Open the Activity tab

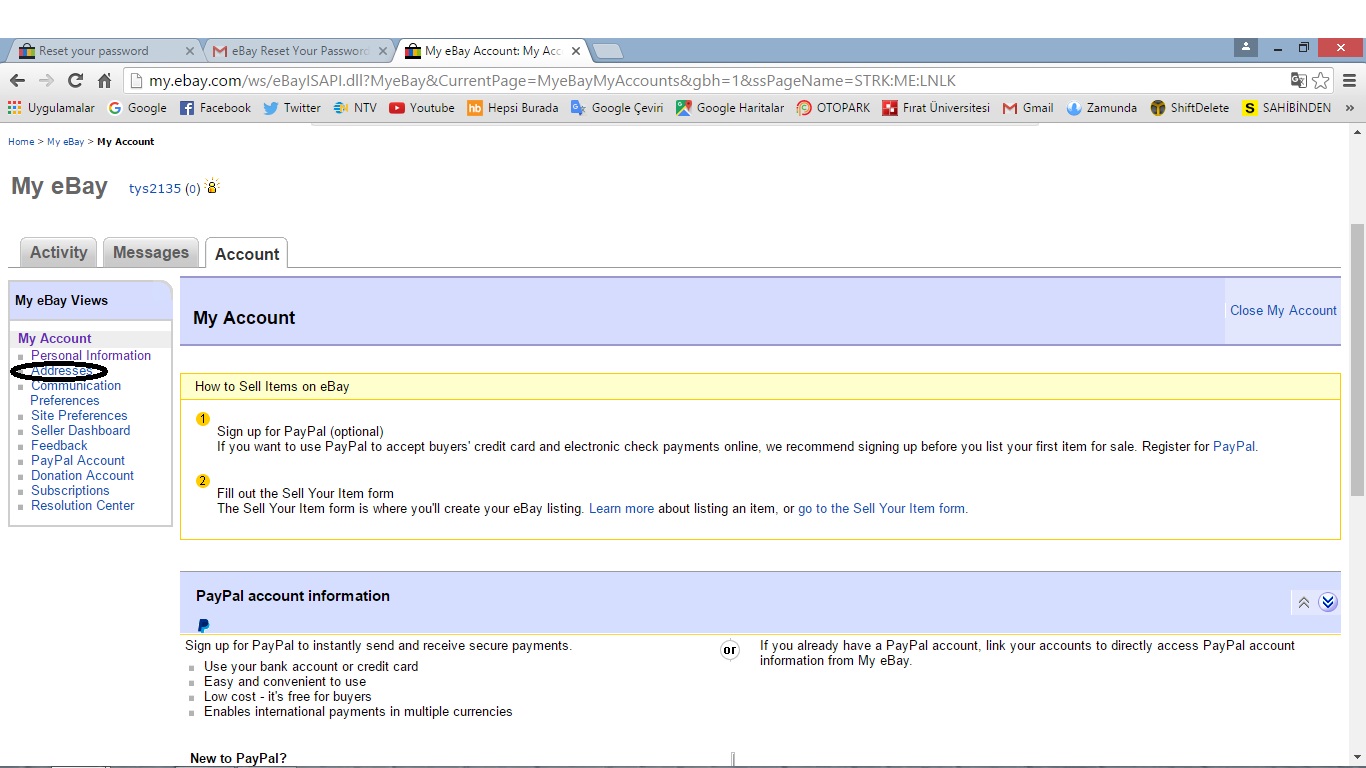click(58, 253)
